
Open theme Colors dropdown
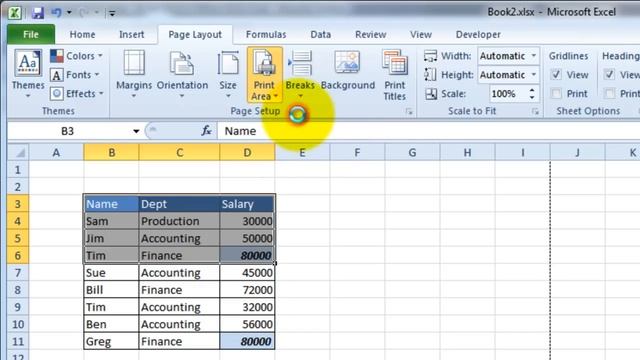77,56
